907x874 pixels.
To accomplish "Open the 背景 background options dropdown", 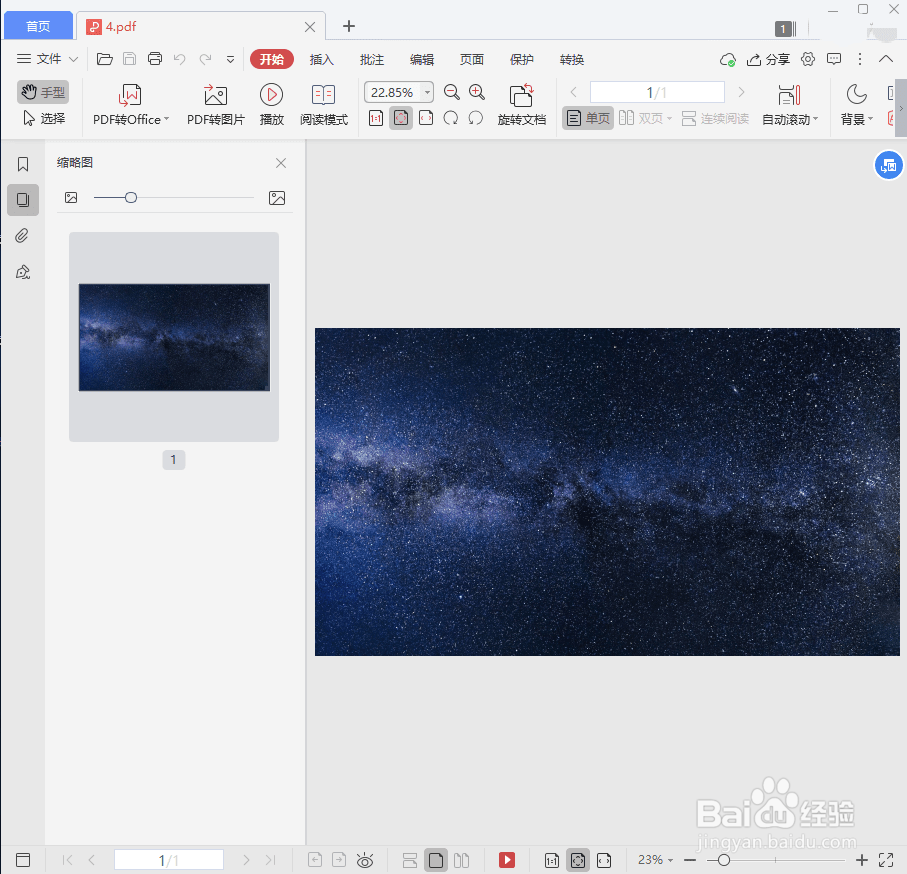I will (x=858, y=117).
